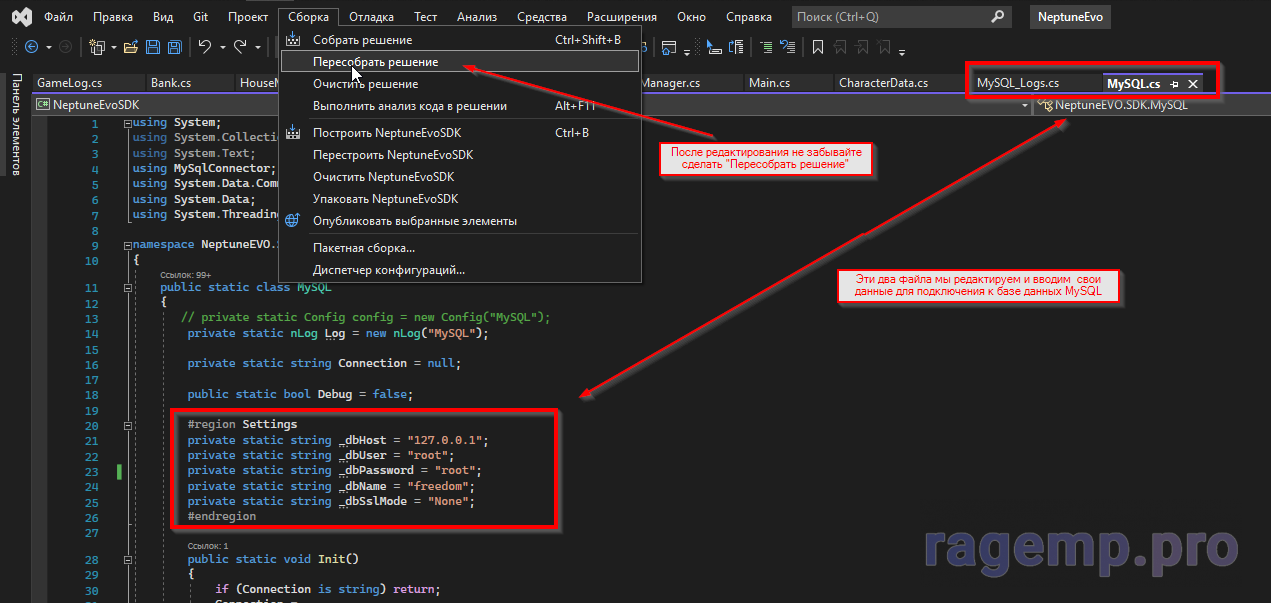Open the Проект menu

tap(247, 17)
